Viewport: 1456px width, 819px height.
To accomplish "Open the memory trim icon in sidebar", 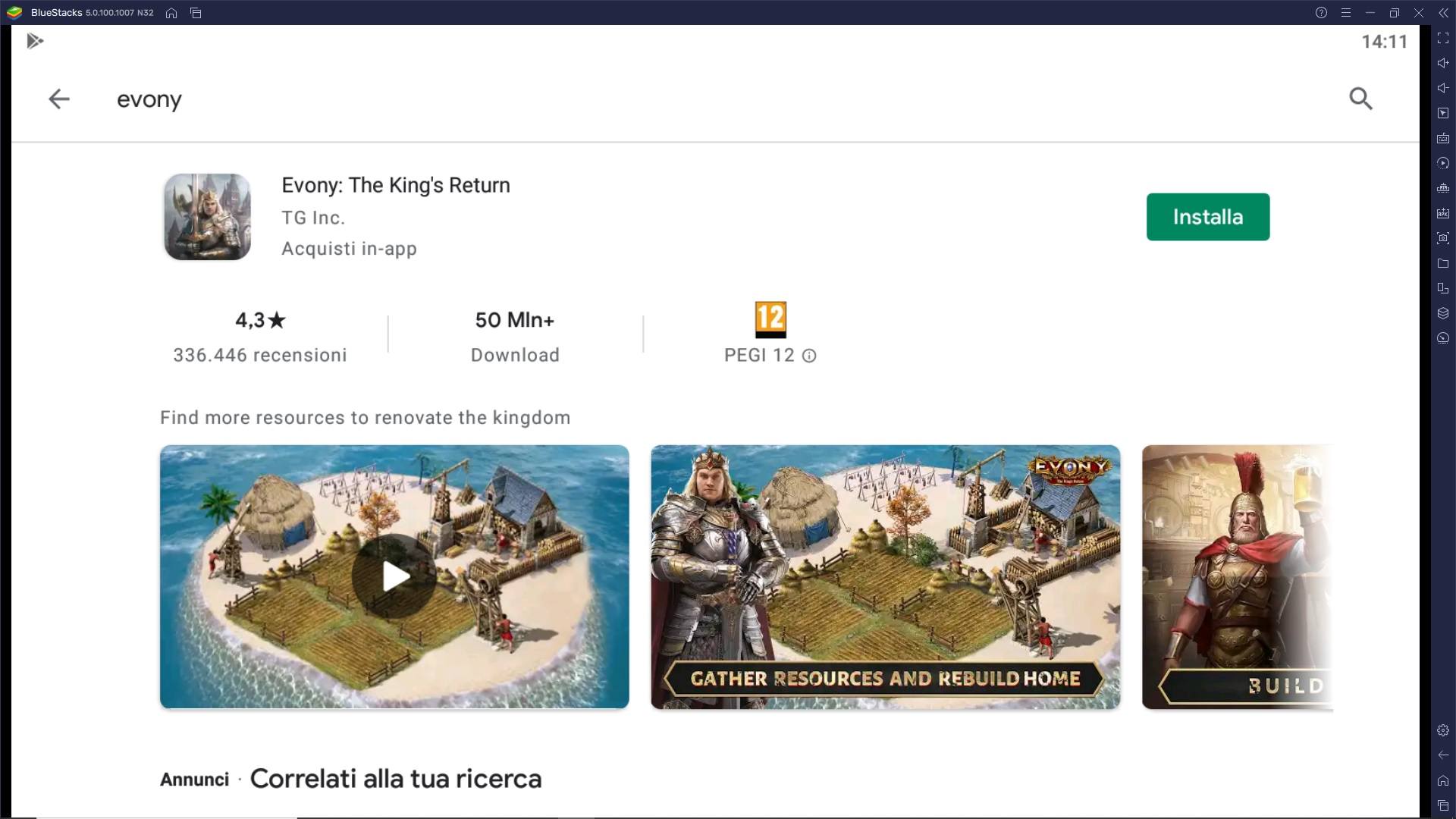I will point(1443,188).
